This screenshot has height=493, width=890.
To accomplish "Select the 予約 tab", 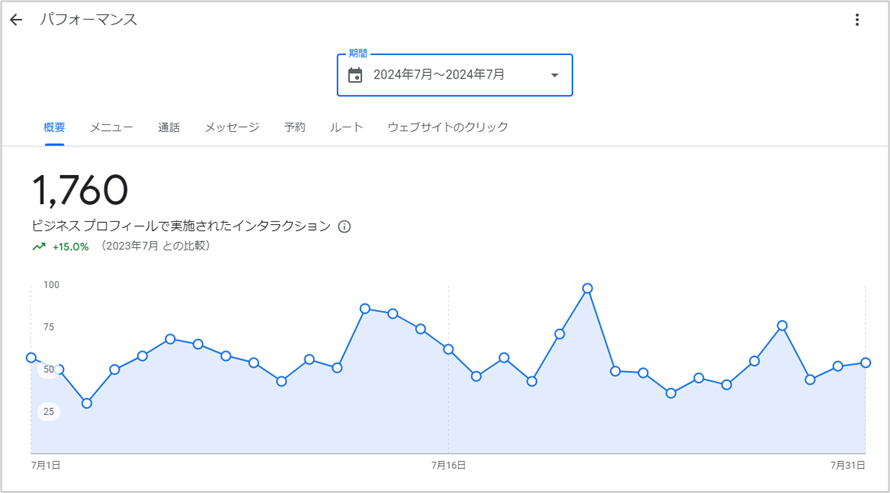I will coord(295,127).
